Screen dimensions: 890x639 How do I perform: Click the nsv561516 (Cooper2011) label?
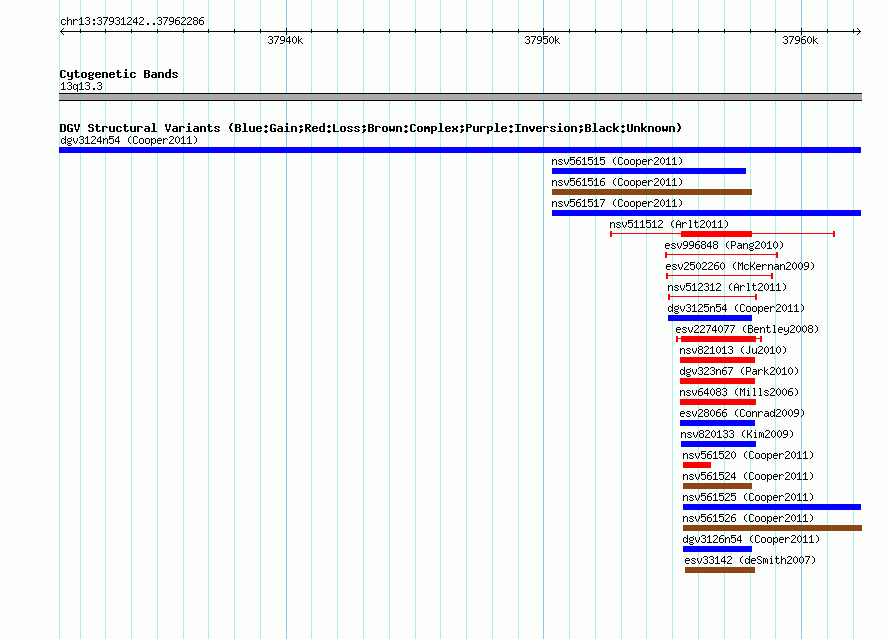point(617,182)
